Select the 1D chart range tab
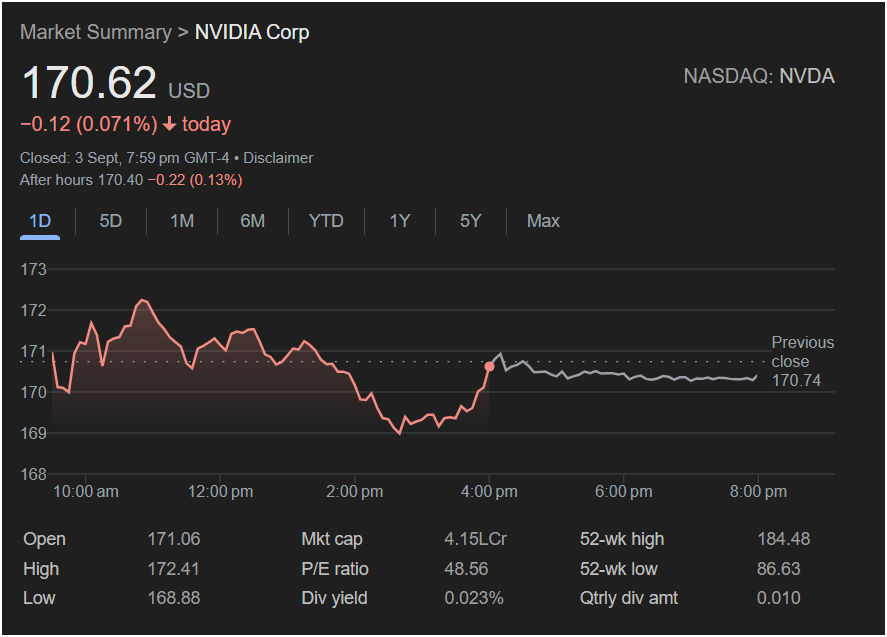The width and height of the screenshot is (887, 637). click(40, 221)
